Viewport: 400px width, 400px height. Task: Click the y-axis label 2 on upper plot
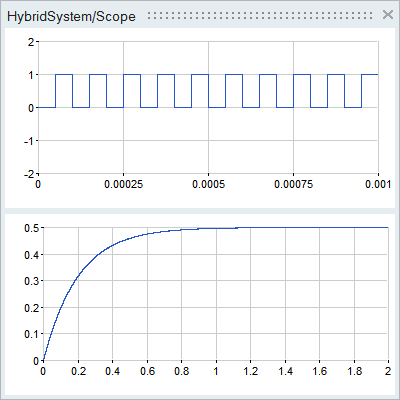(x=31, y=42)
